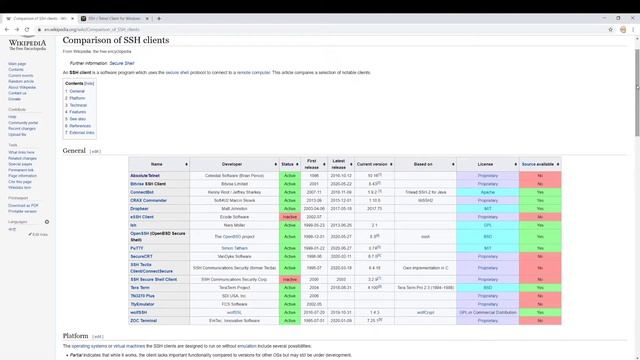Screen dimensions: 640x360
Task: Sort table by License column arrows
Action: coord(516,164)
